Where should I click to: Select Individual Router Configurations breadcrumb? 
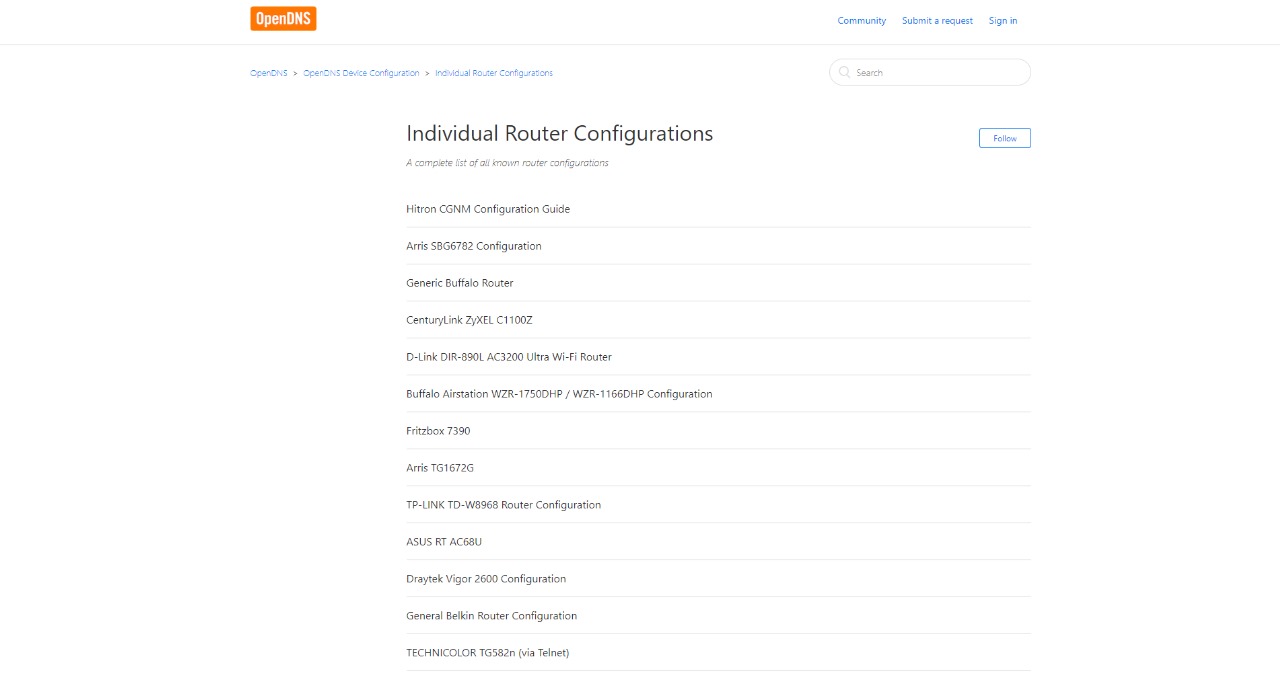point(494,73)
